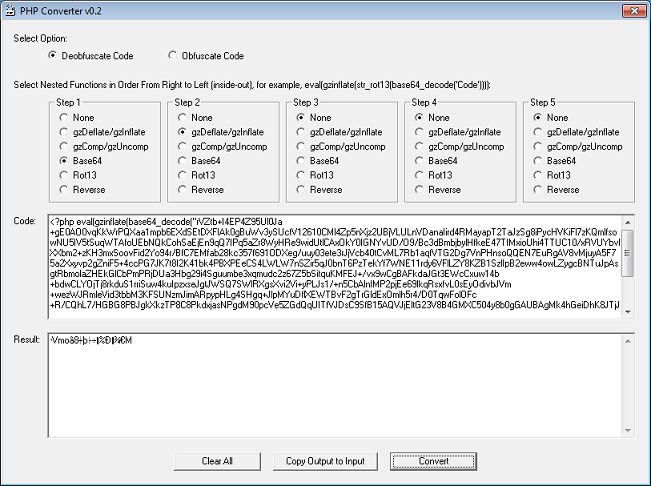Select the Obfuscate Code option
Screen dimensions: 651x486
173,56
